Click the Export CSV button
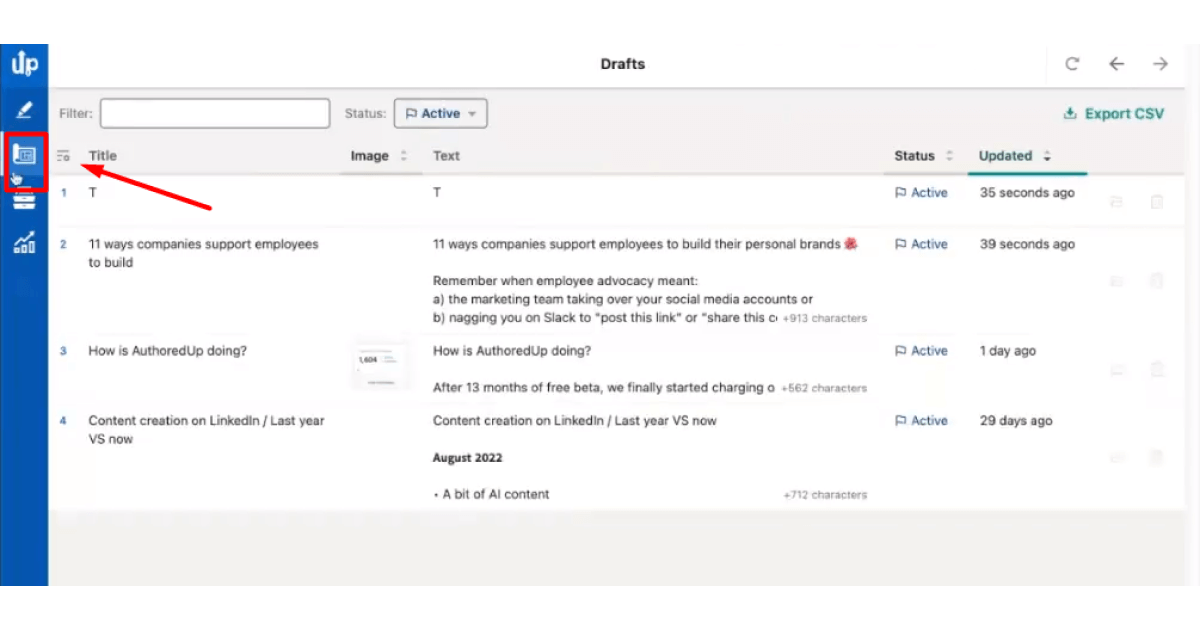 (1113, 114)
